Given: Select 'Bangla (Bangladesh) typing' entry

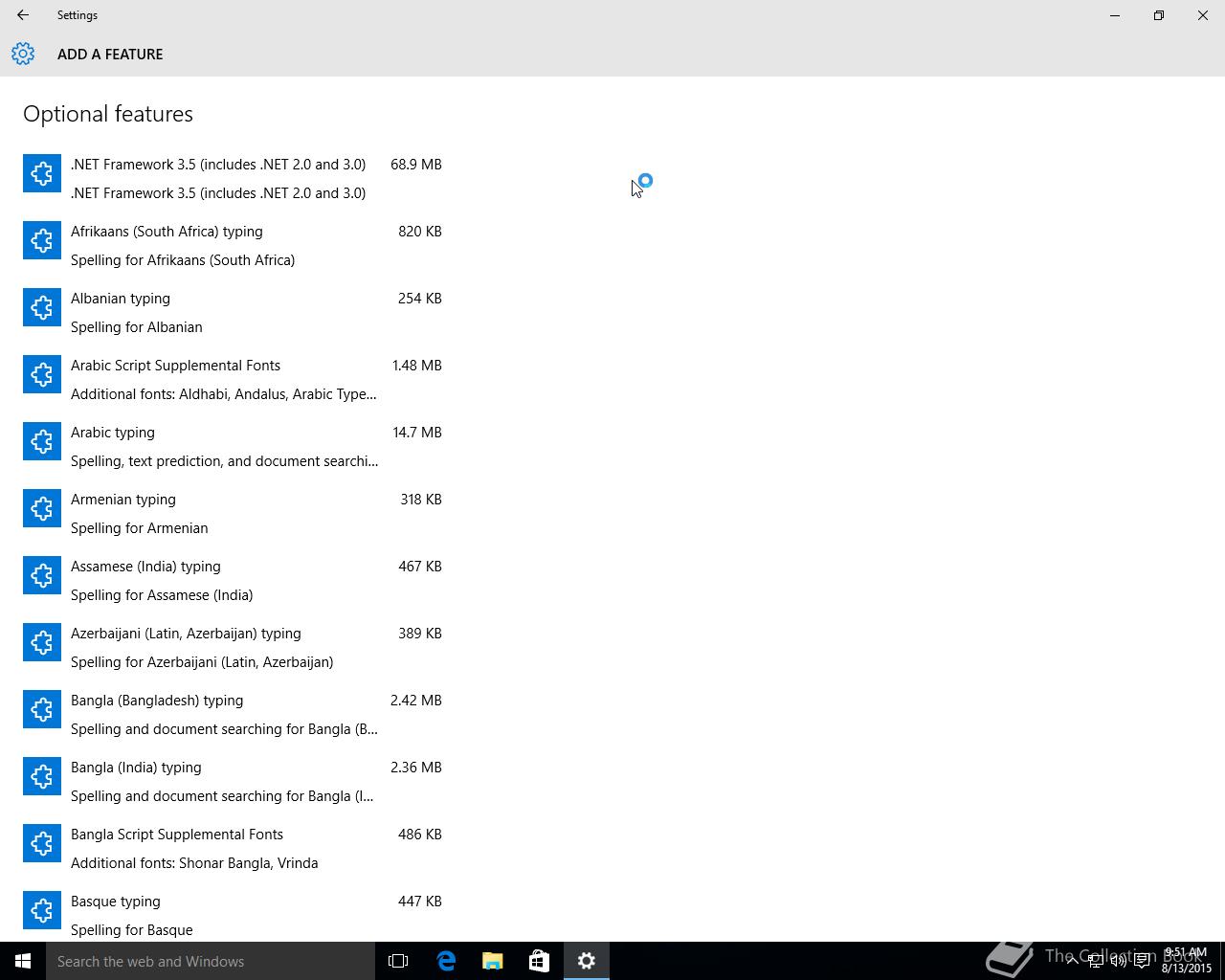Looking at the screenshot, I should coord(157,701).
